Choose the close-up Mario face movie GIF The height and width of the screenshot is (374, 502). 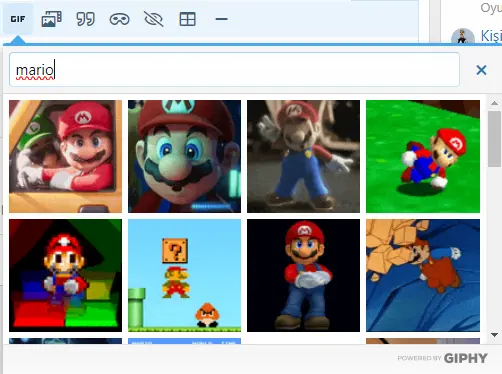[184, 156]
